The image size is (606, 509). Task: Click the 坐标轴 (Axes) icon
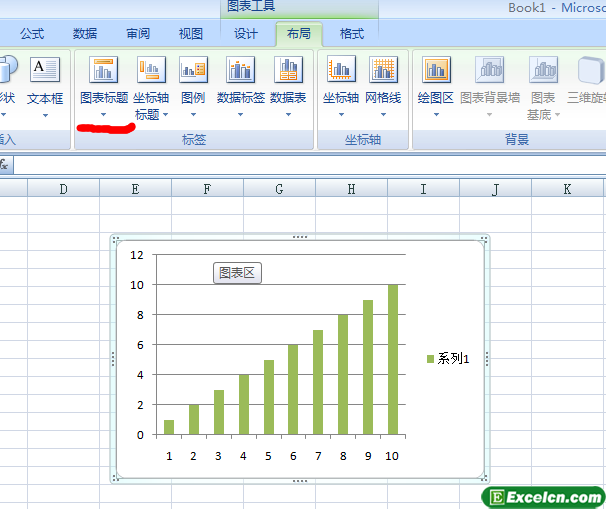tap(341, 70)
